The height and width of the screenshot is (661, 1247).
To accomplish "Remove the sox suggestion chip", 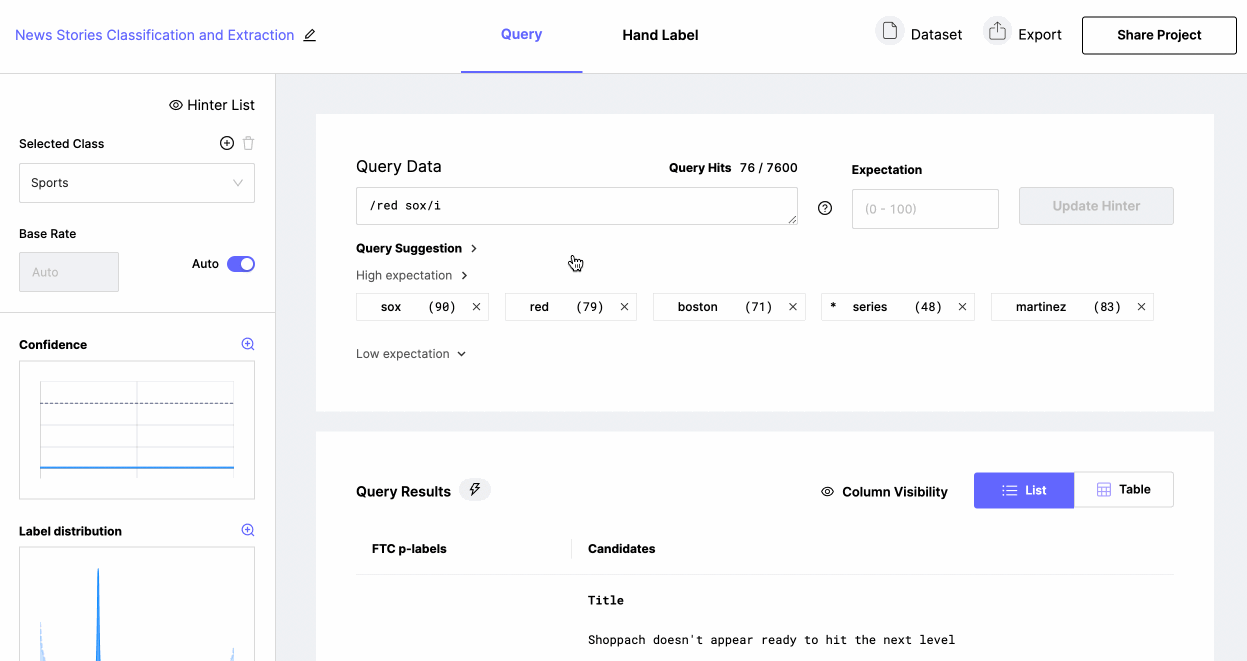I will click(477, 307).
